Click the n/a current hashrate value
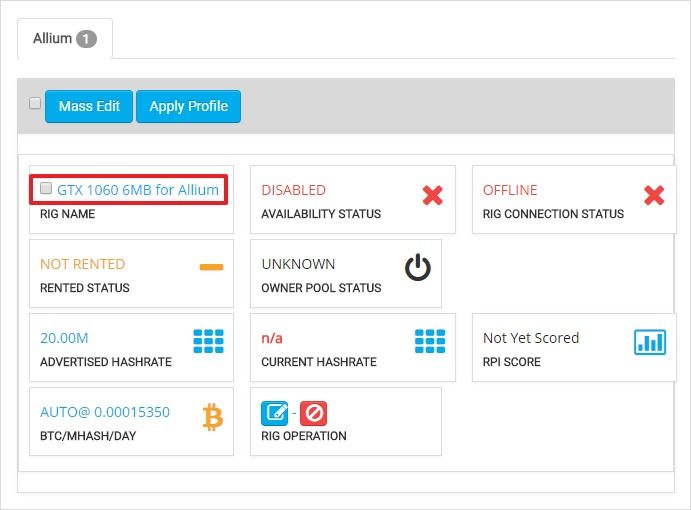This screenshot has width=691, height=510. click(x=272, y=338)
